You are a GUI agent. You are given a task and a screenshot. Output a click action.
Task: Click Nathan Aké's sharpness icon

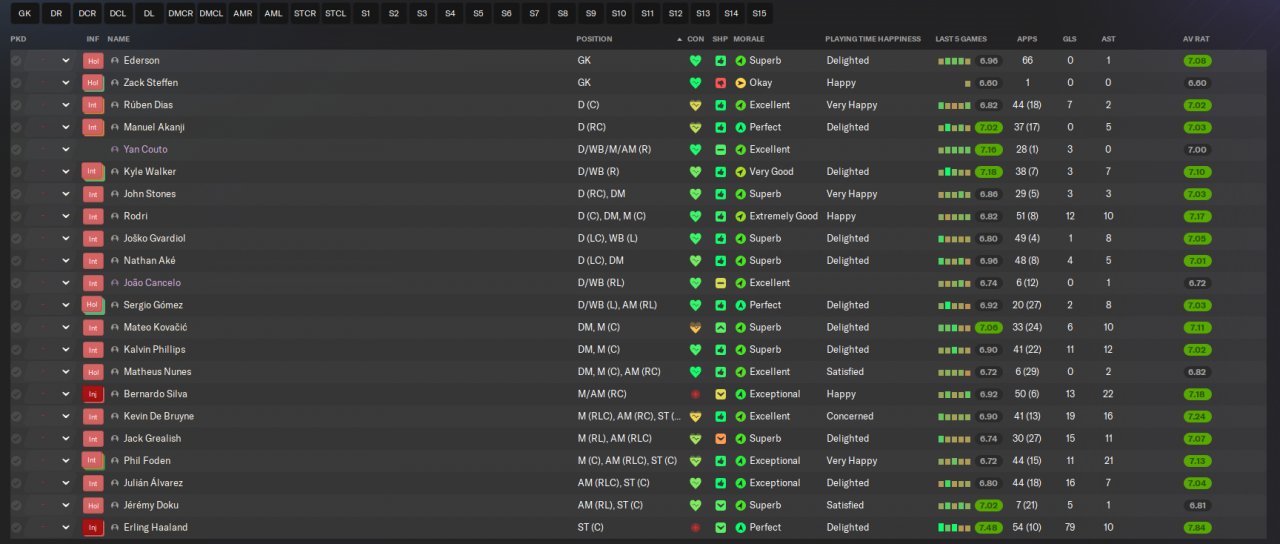(x=720, y=261)
